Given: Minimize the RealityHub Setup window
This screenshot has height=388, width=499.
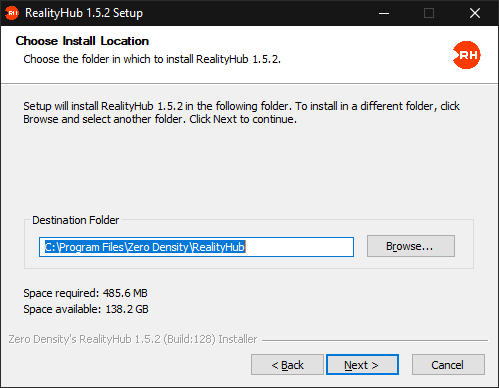Looking at the screenshot, I should pos(384,13).
